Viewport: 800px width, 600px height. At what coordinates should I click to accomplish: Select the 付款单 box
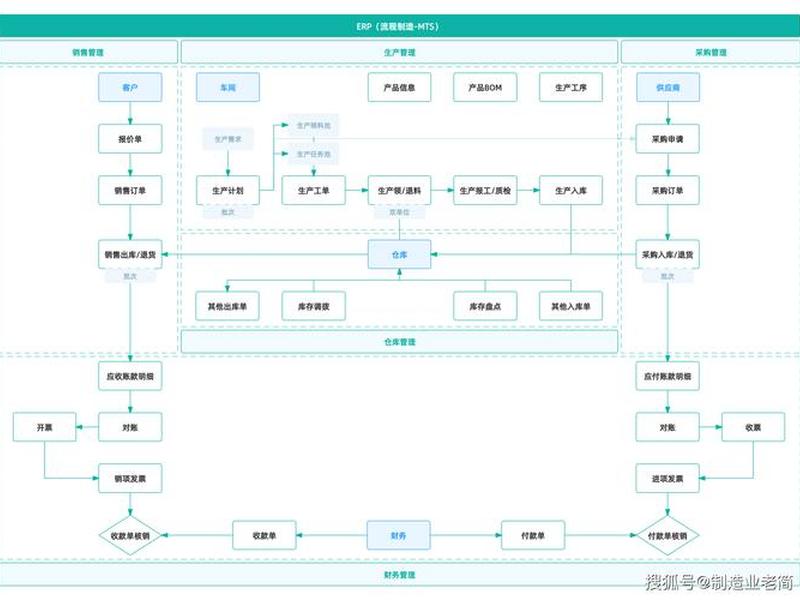533,535
